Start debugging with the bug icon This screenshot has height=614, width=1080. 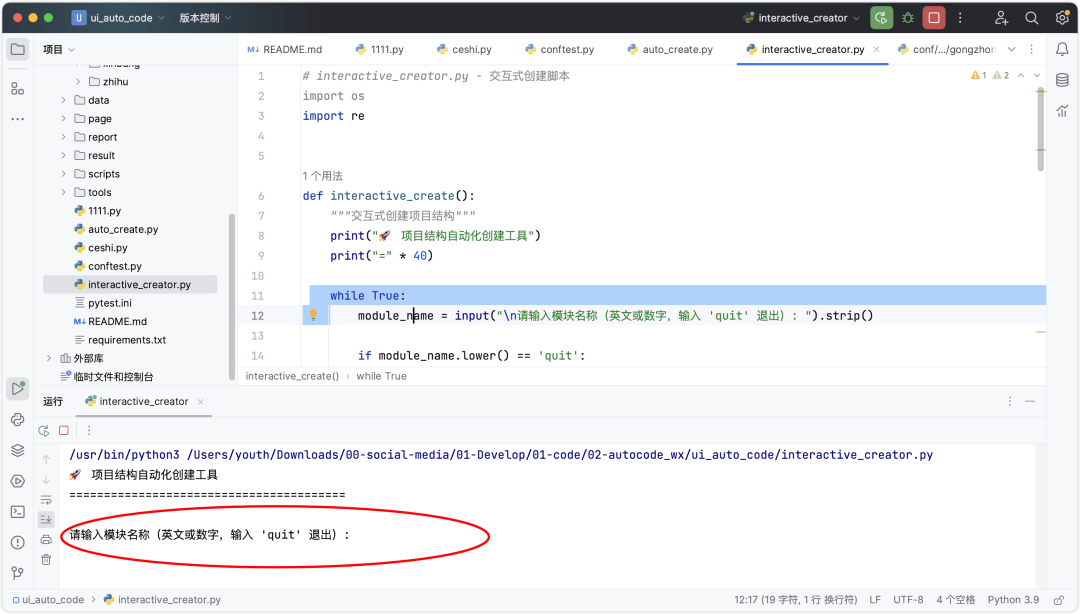coord(908,18)
